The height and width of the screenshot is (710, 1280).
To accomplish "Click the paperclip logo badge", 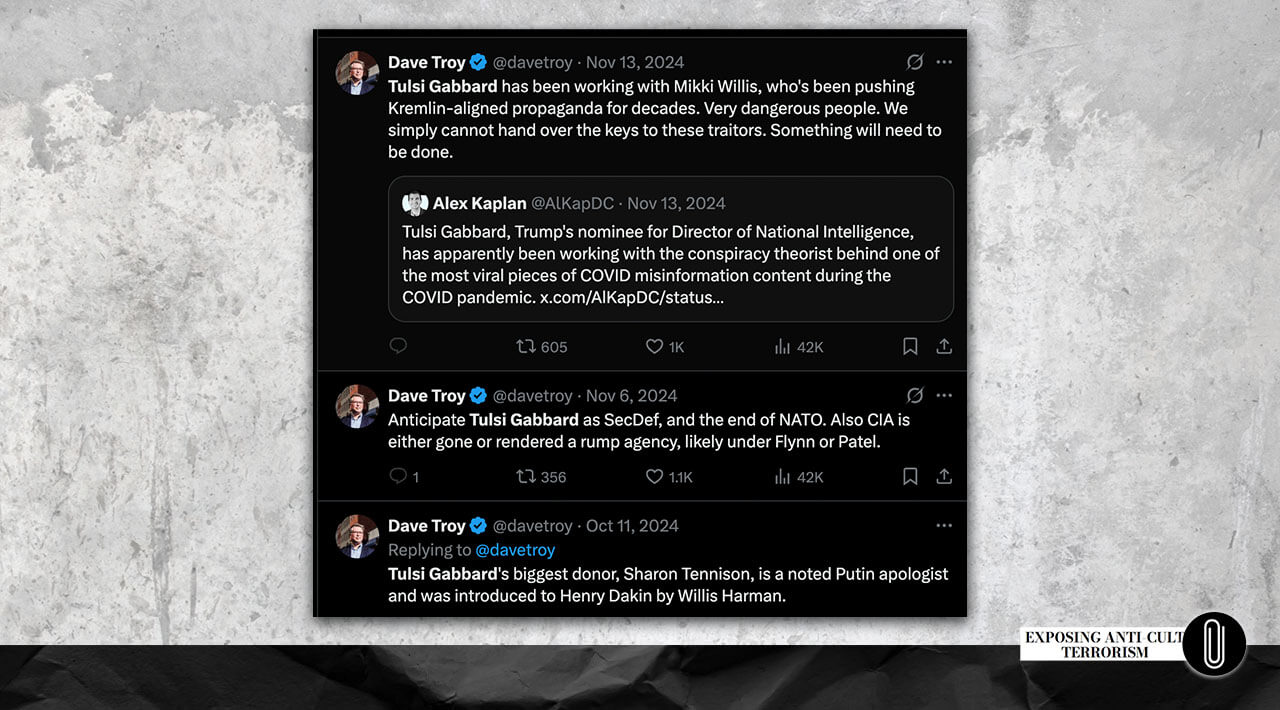I will coord(1214,644).
